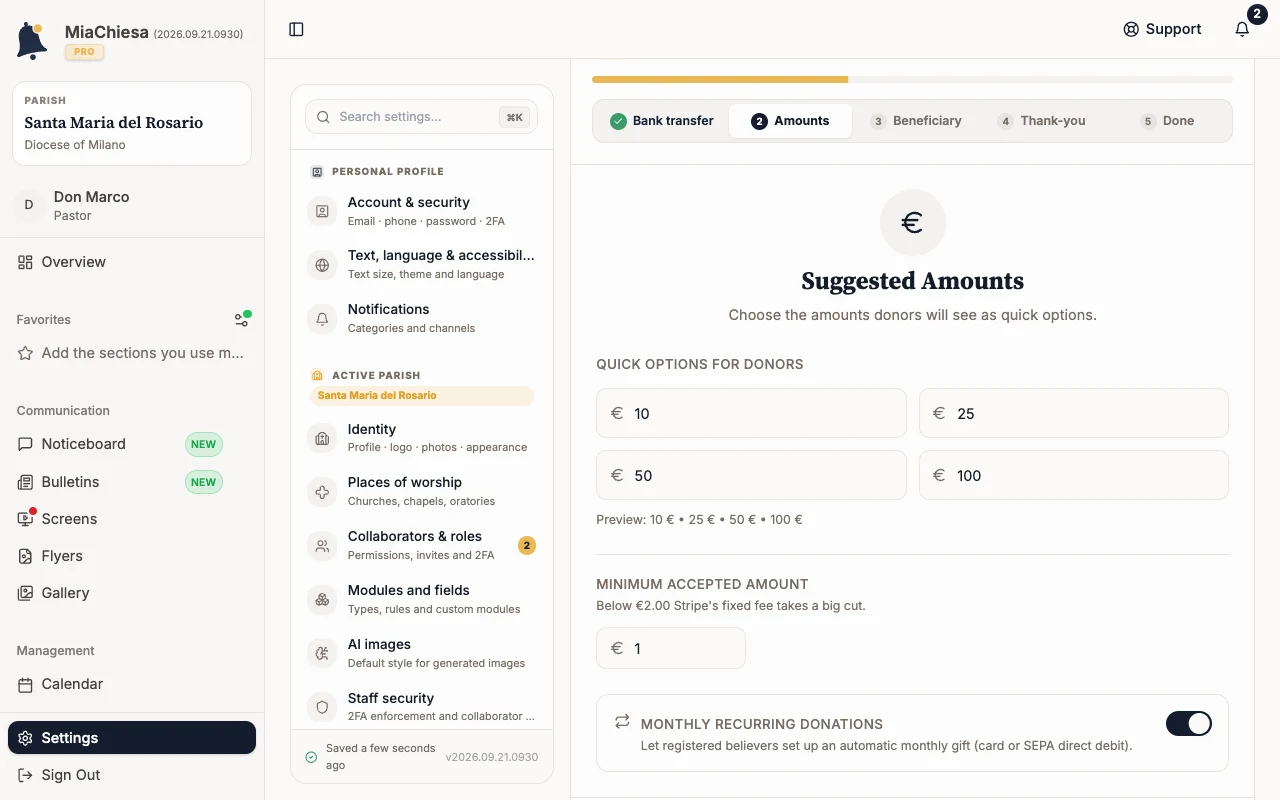Open Text, language & accessibility settings
The width and height of the screenshot is (1280, 800).
coord(421,265)
